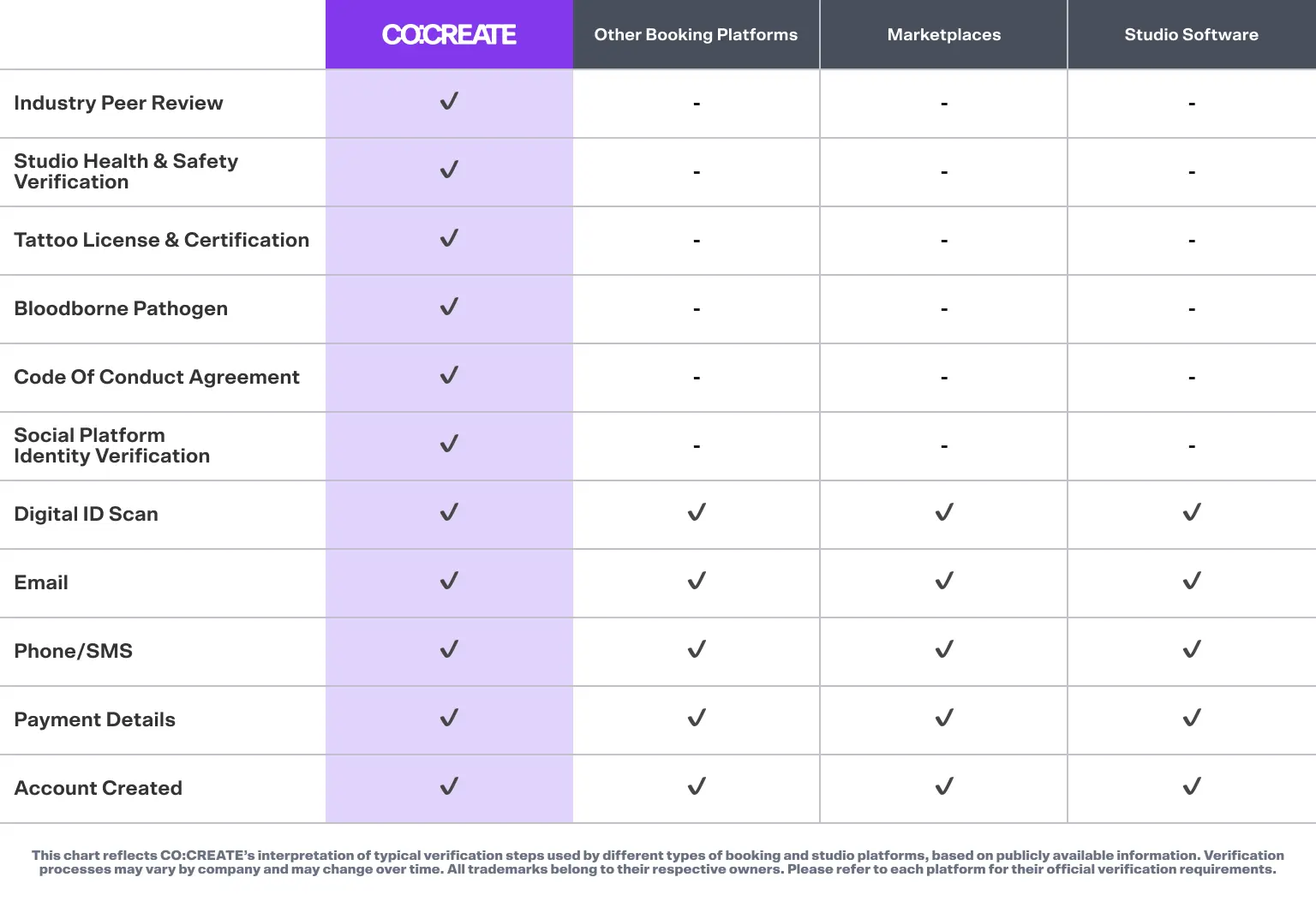Click the disclaimer text below the chart

[x=658, y=862]
